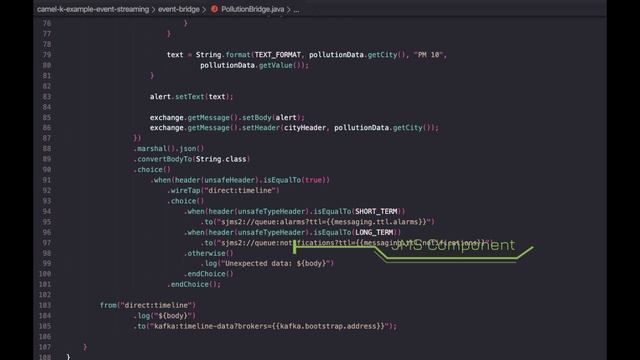Click .endChoice(); on line 101
Screen dimensions: 640x360
(x=194, y=284)
